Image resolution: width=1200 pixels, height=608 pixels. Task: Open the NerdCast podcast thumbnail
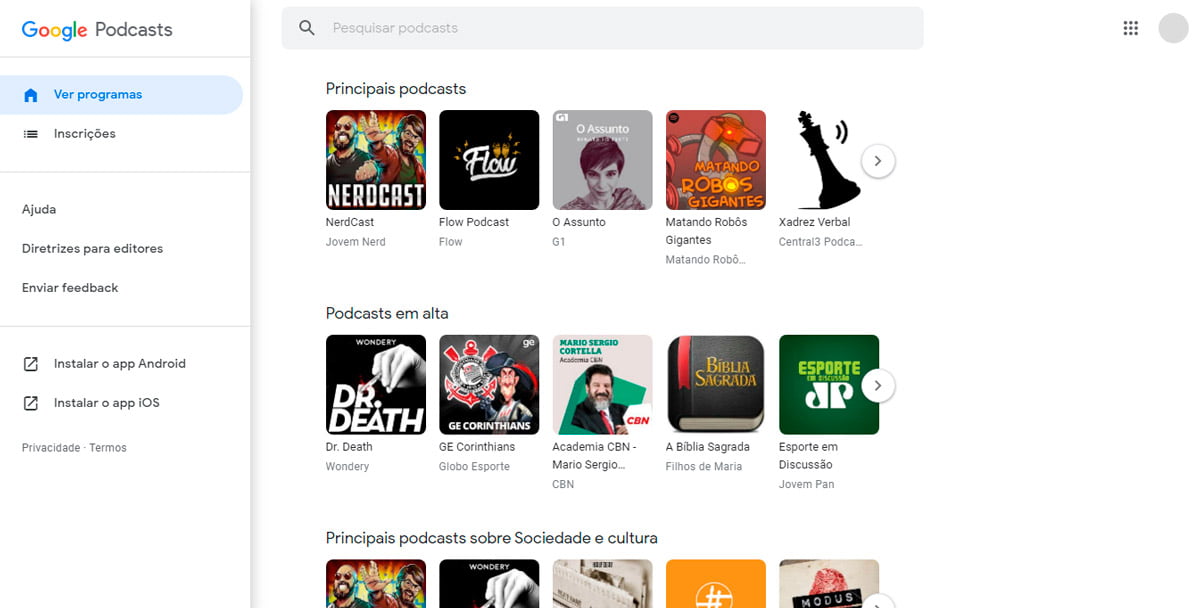(375, 160)
